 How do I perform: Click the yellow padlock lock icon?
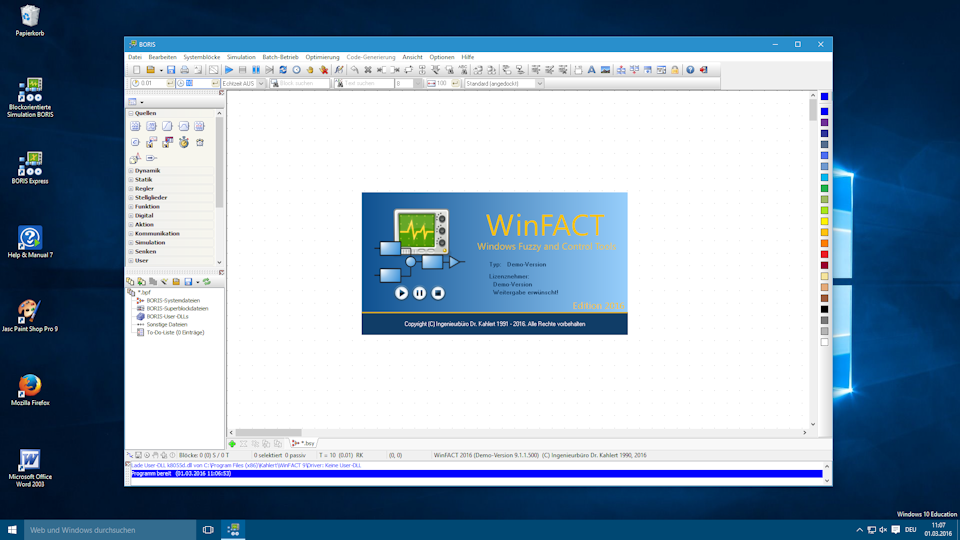pyautogui.click(x=675, y=70)
